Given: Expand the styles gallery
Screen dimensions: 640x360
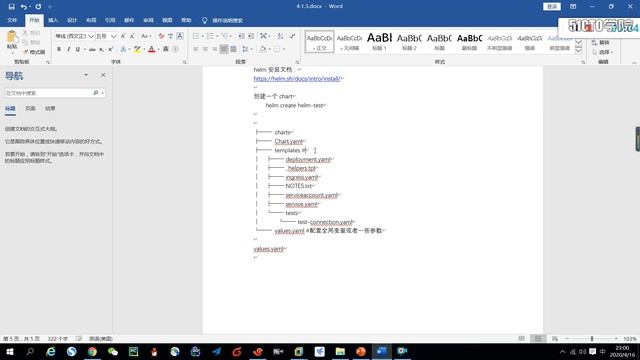Looking at the screenshot, I should pos(578,51).
